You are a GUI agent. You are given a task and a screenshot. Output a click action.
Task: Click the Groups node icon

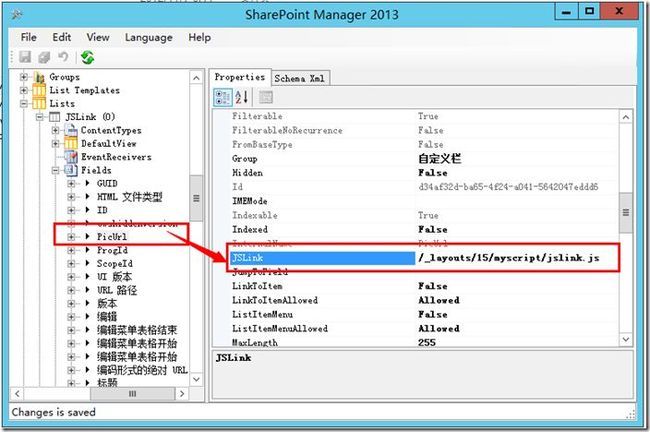pyautogui.click(x=39, y=77)
